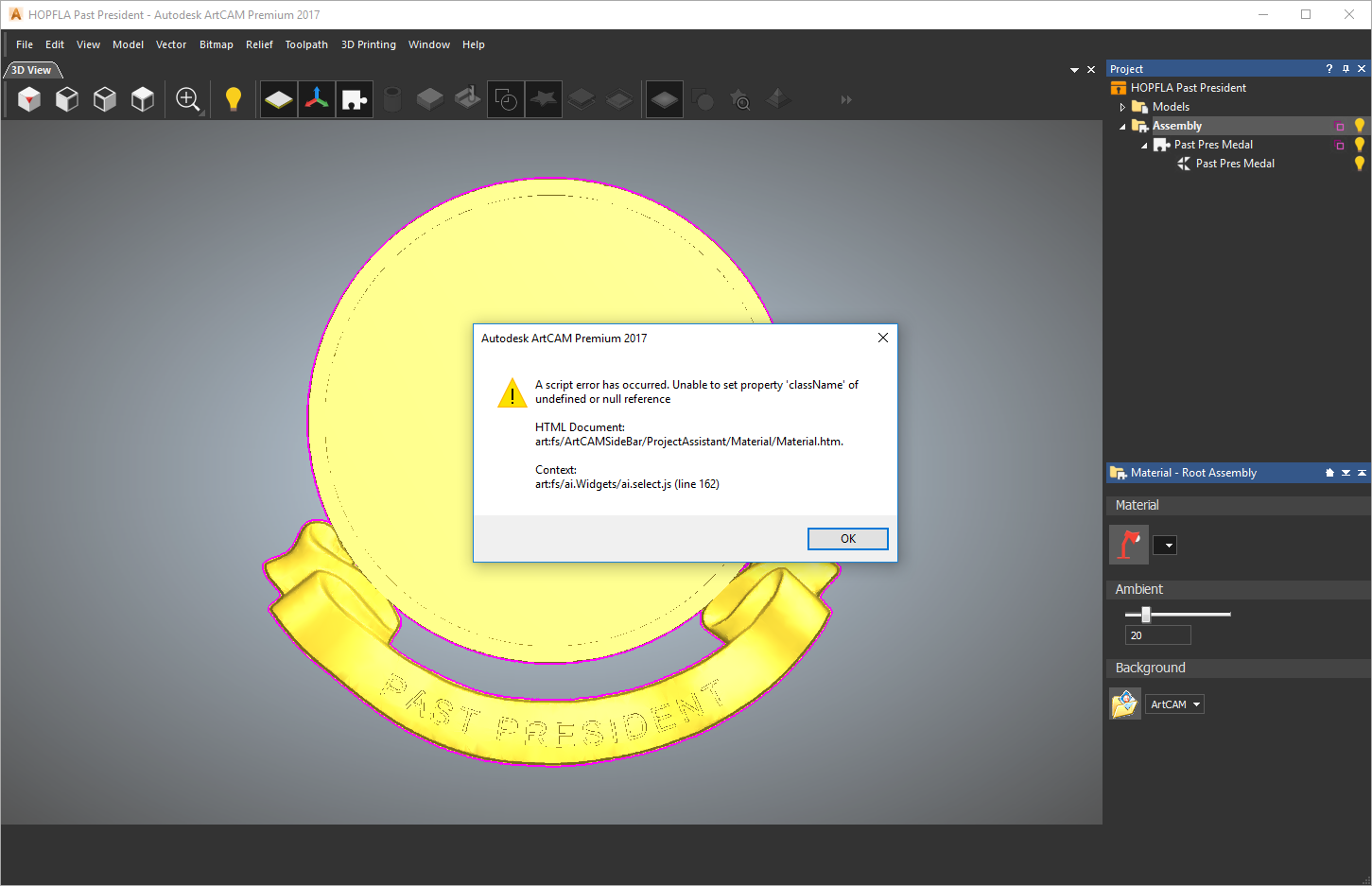The height and width of the screenshot is (886, 1372).
Task: Select the Isometric View cube icon
Action: [142, 98]
